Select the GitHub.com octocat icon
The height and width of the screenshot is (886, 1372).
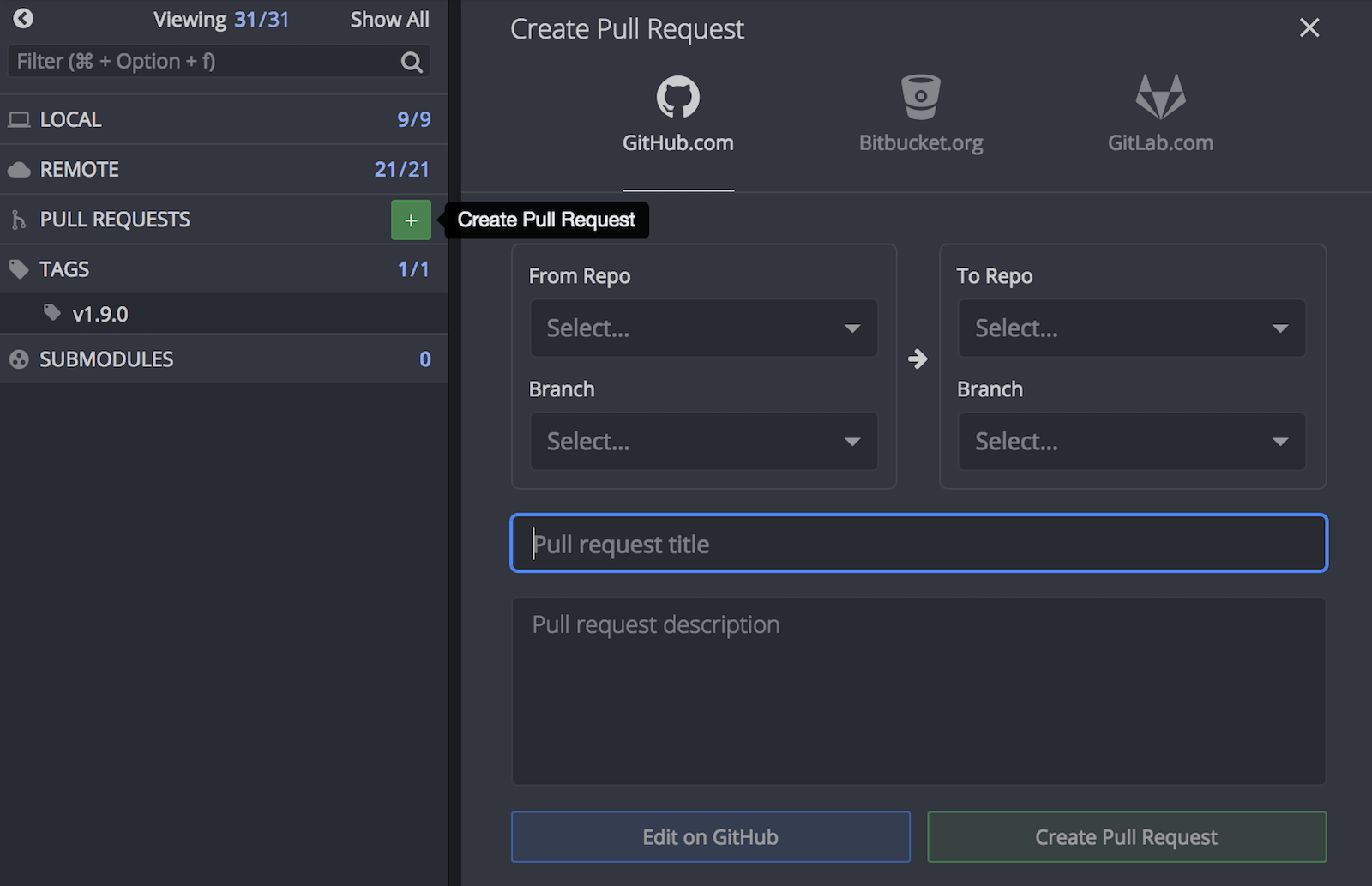pos(677,97)
